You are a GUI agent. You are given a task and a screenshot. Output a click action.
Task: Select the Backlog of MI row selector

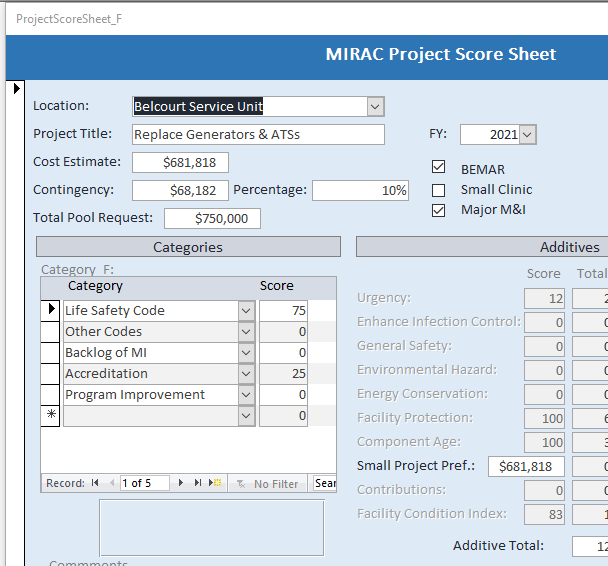50,352
